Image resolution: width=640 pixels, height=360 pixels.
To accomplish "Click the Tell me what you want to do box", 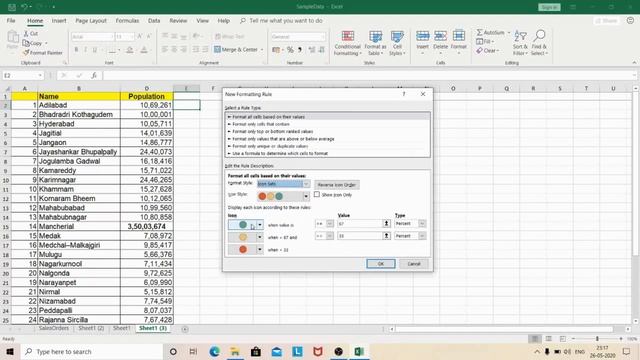I will [x=285, y=21].
